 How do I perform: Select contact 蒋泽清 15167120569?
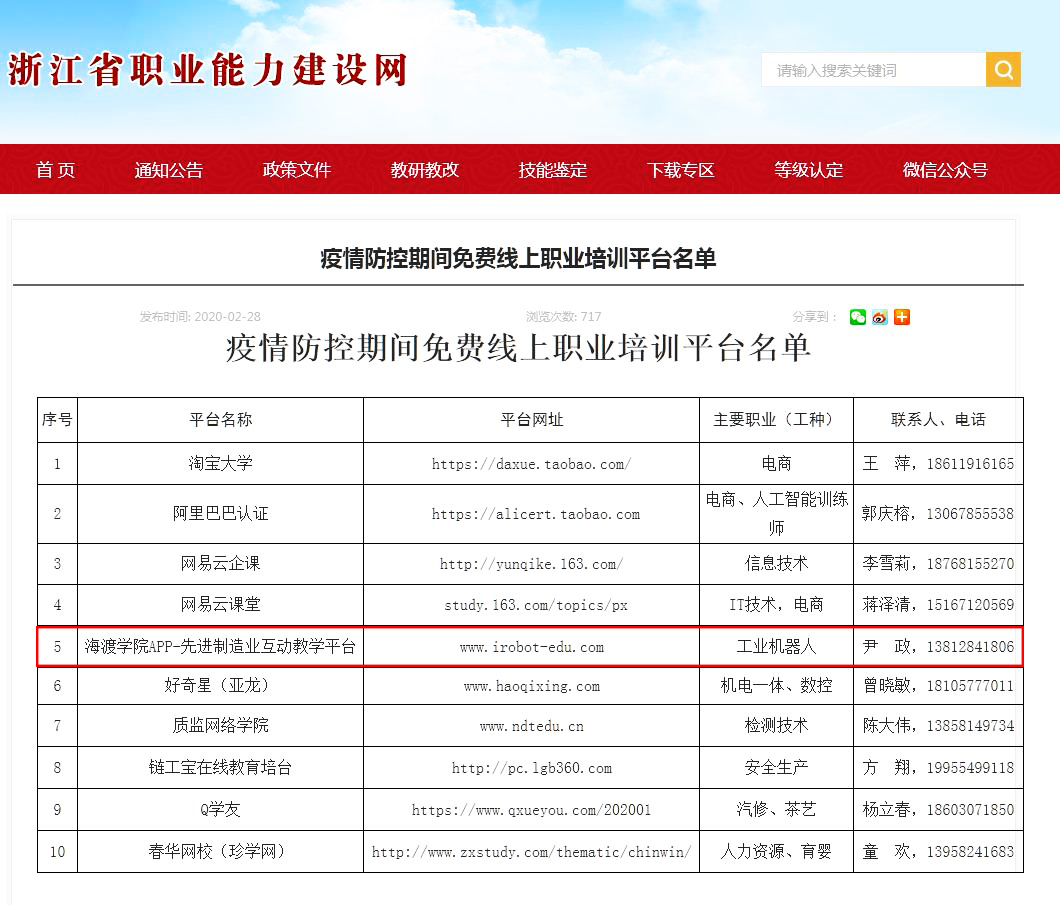[x=938, y=604]
